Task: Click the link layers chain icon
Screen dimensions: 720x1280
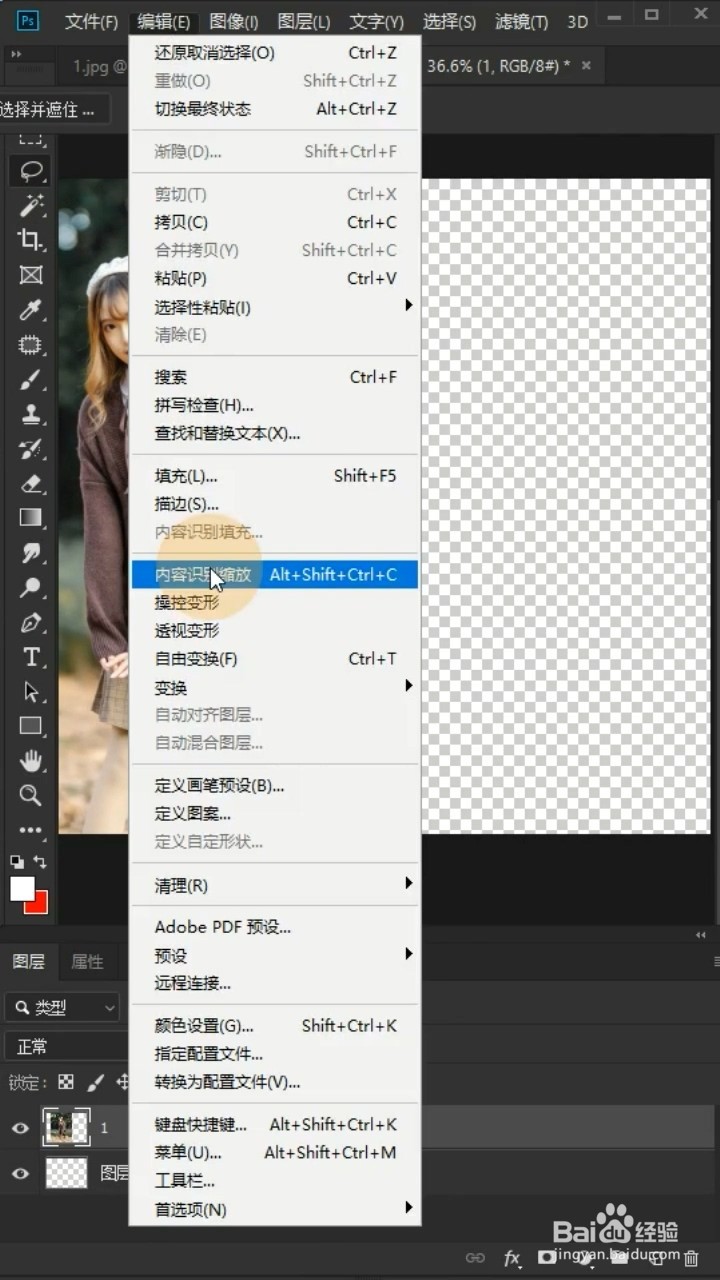Action: tap(475, 1258)
